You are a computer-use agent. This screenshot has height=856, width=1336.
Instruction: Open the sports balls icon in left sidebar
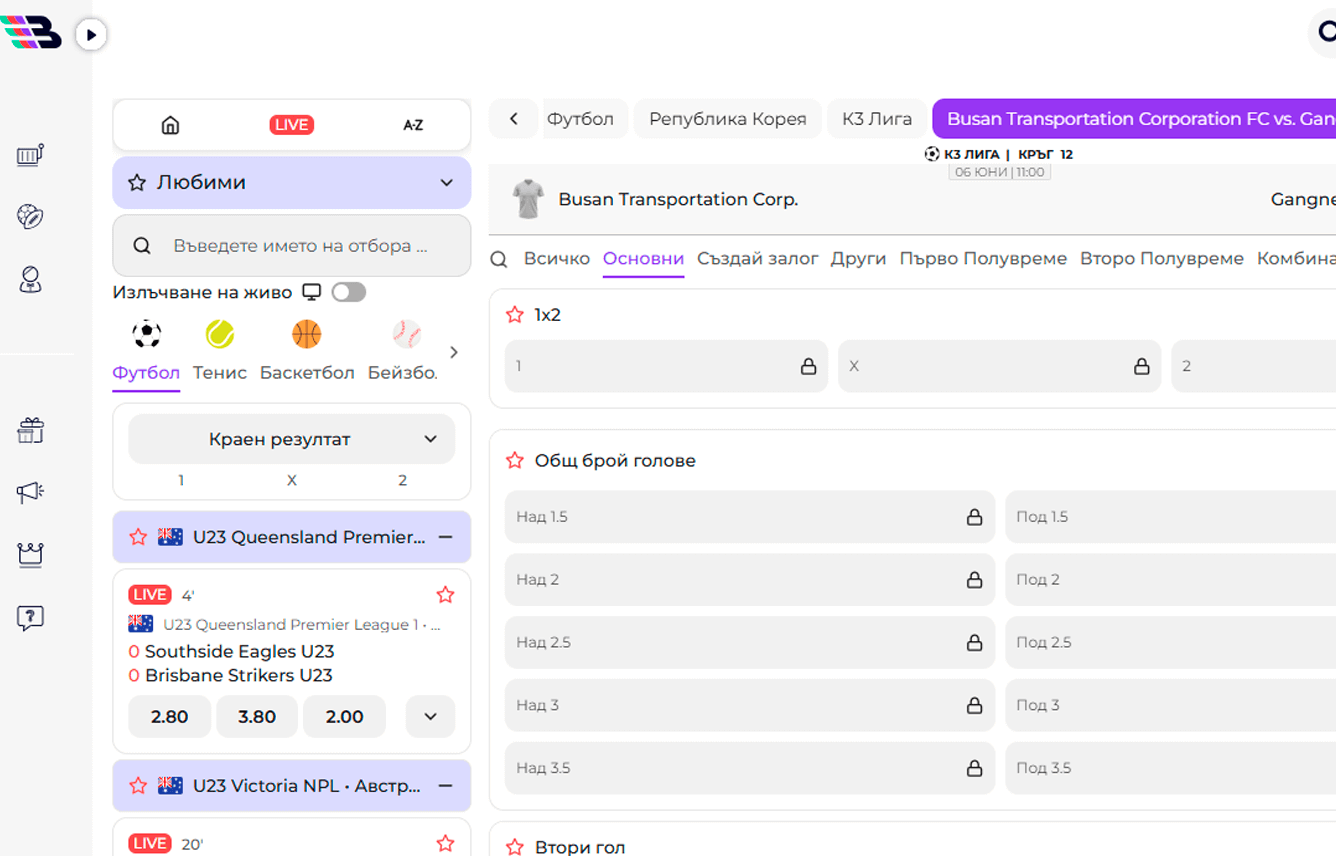point(30,217)
